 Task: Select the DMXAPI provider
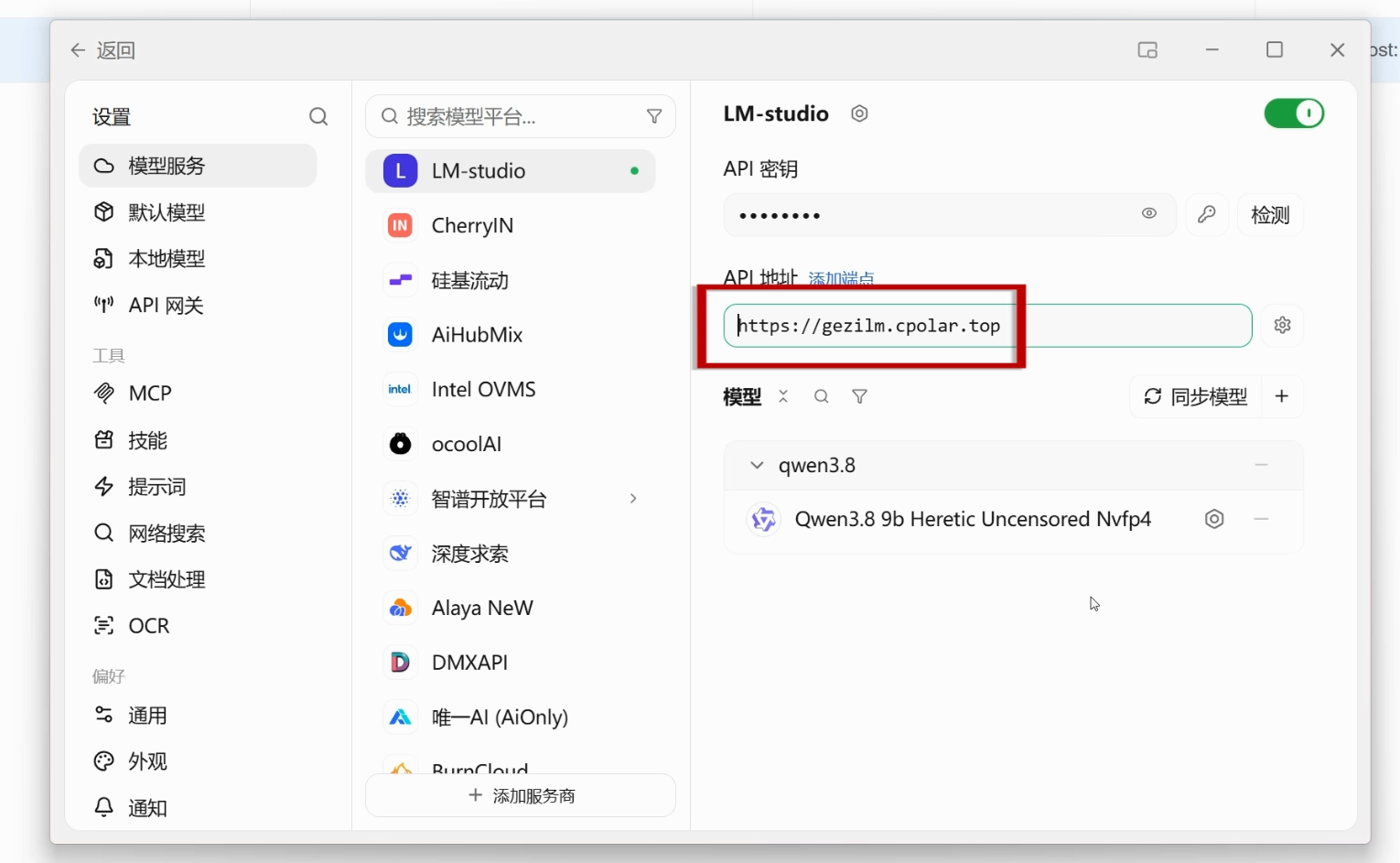(x=511, y=663)
